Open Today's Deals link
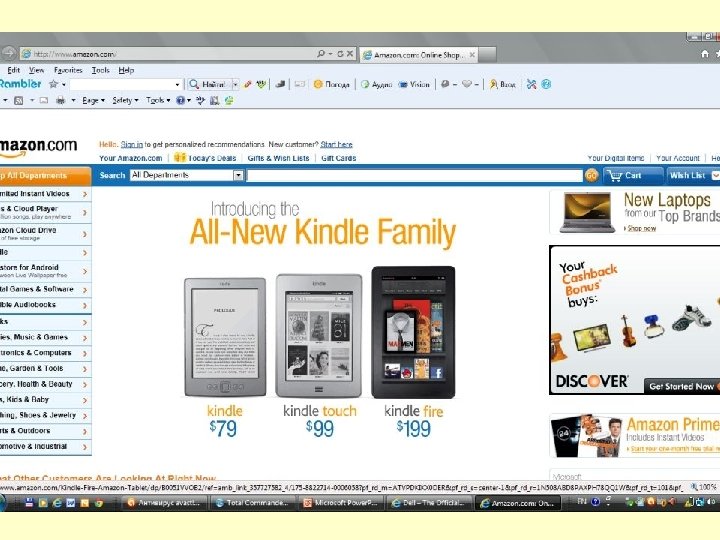The width and height of the screenshot is (720, 540). 212,158
